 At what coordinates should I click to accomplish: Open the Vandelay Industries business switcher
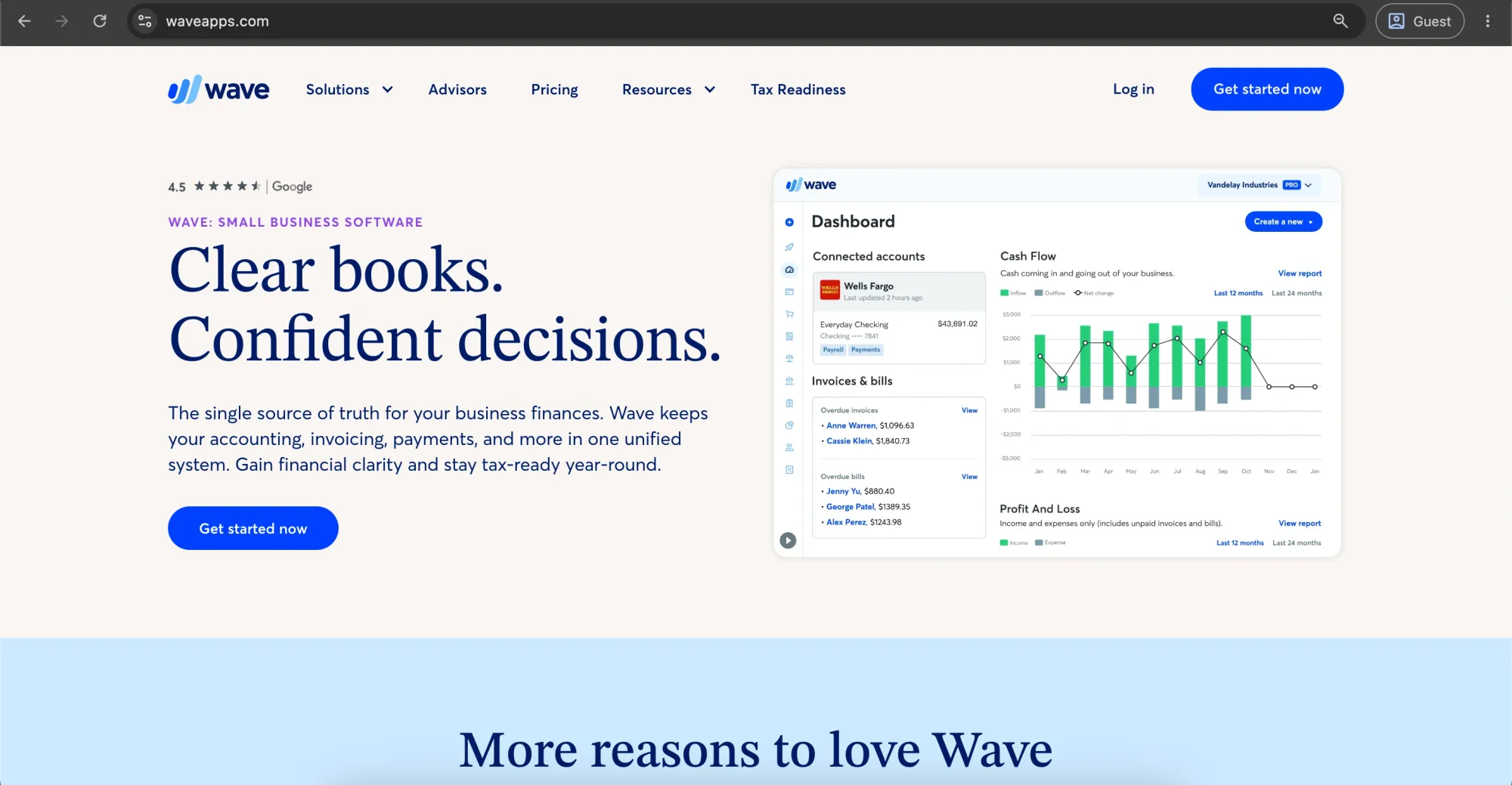(1259, 185)
